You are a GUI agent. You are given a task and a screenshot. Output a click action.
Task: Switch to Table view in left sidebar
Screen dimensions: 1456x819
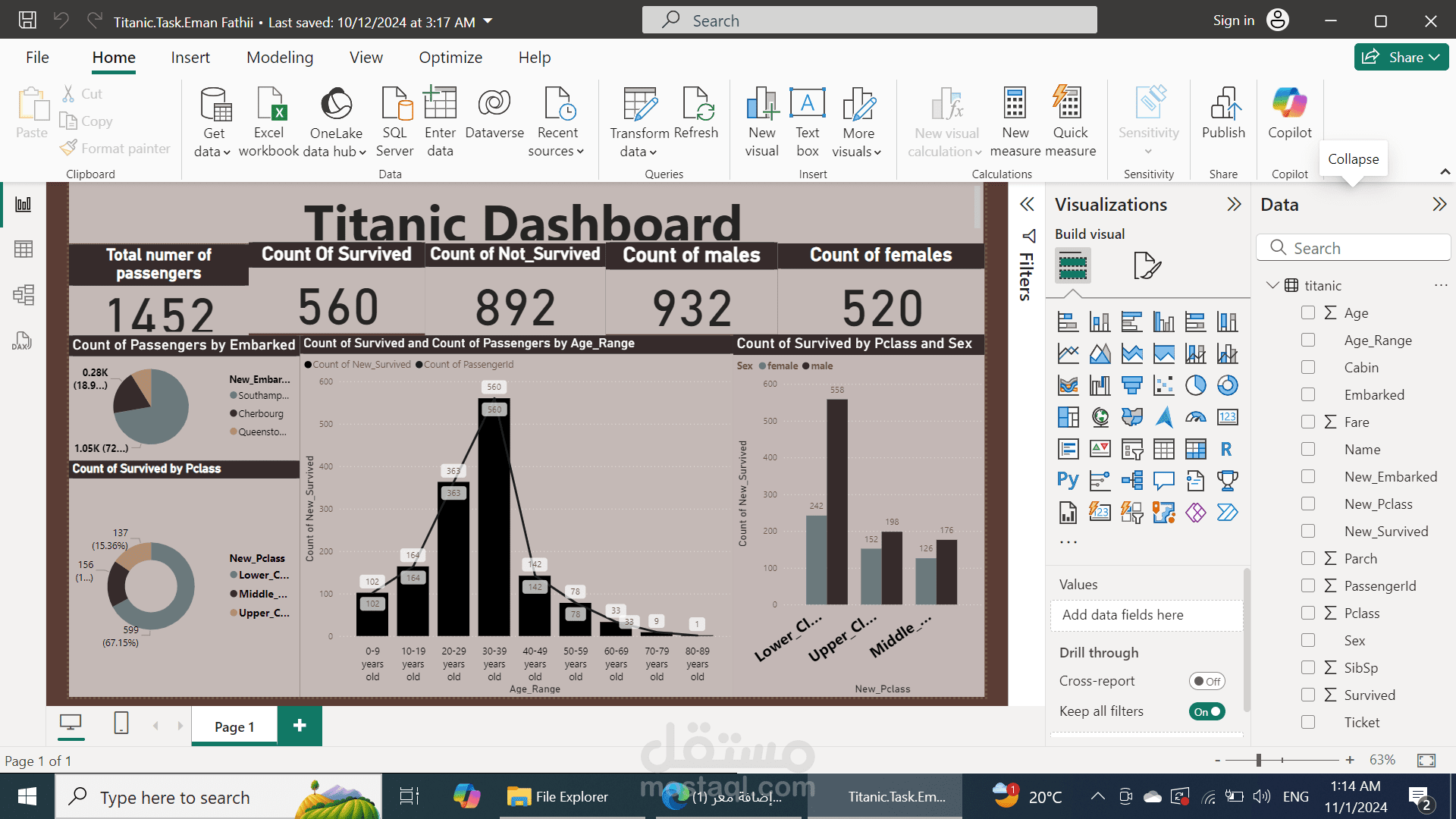[x=24, y=249]
